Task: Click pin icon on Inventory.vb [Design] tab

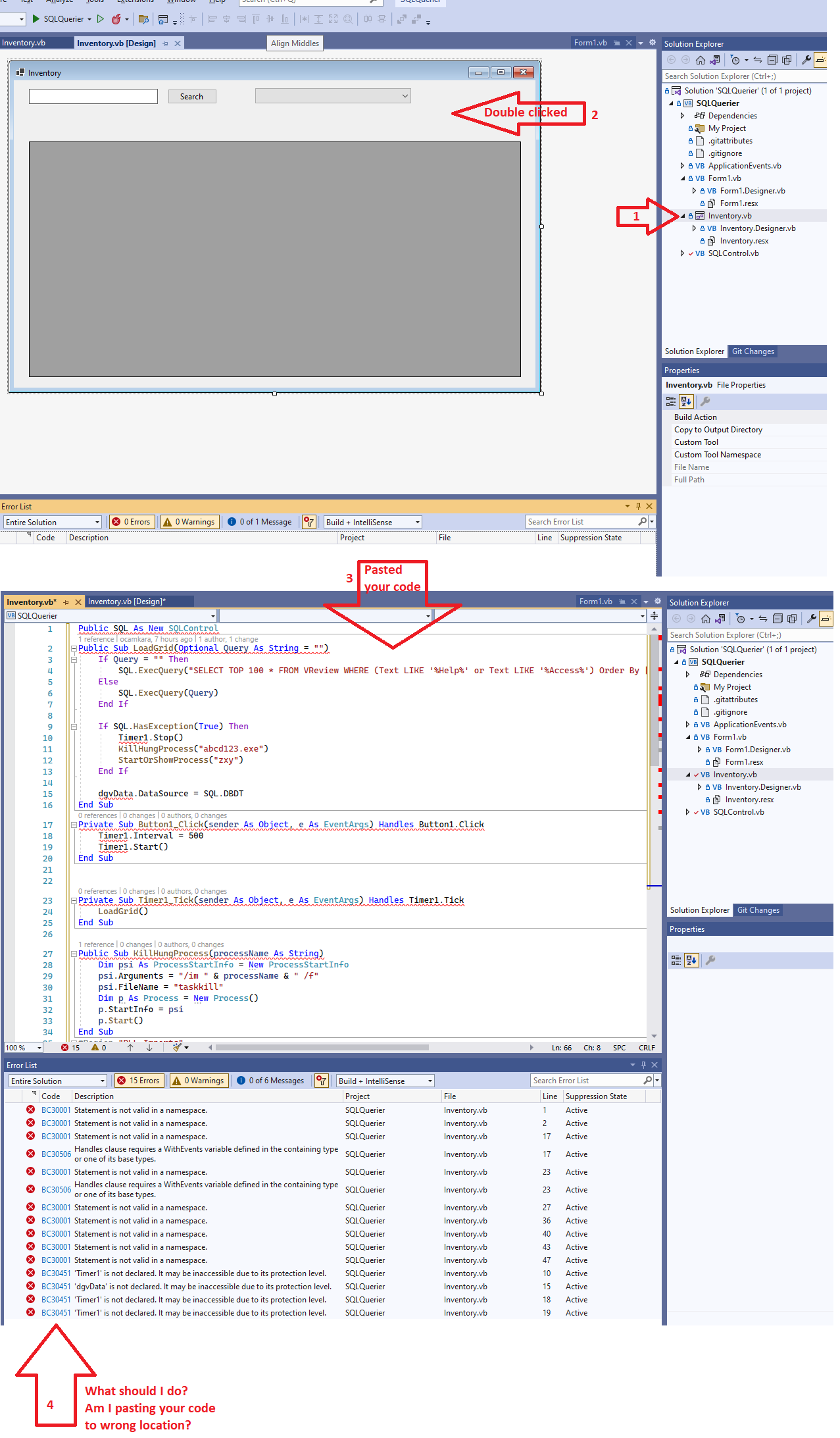Action: 166,43
